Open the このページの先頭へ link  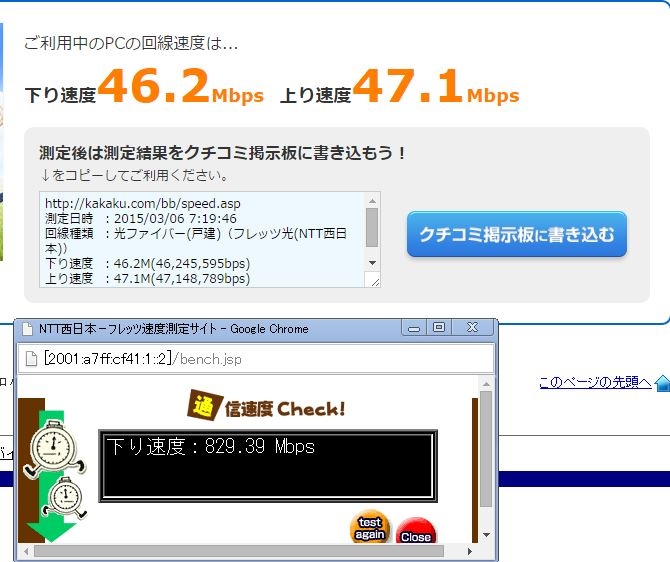point(595,382)
